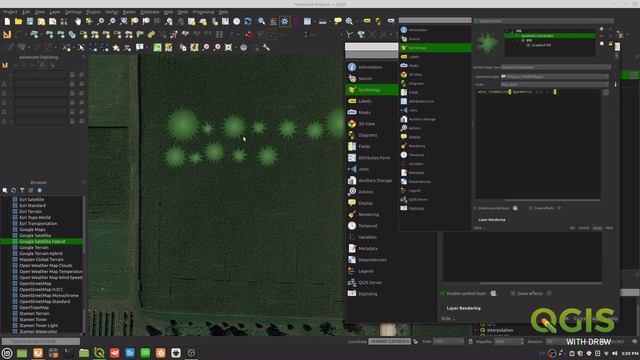Open the Firefox icon in the taskbar
Viewport: 640px width, 360px height.
[x=38, y=353]
